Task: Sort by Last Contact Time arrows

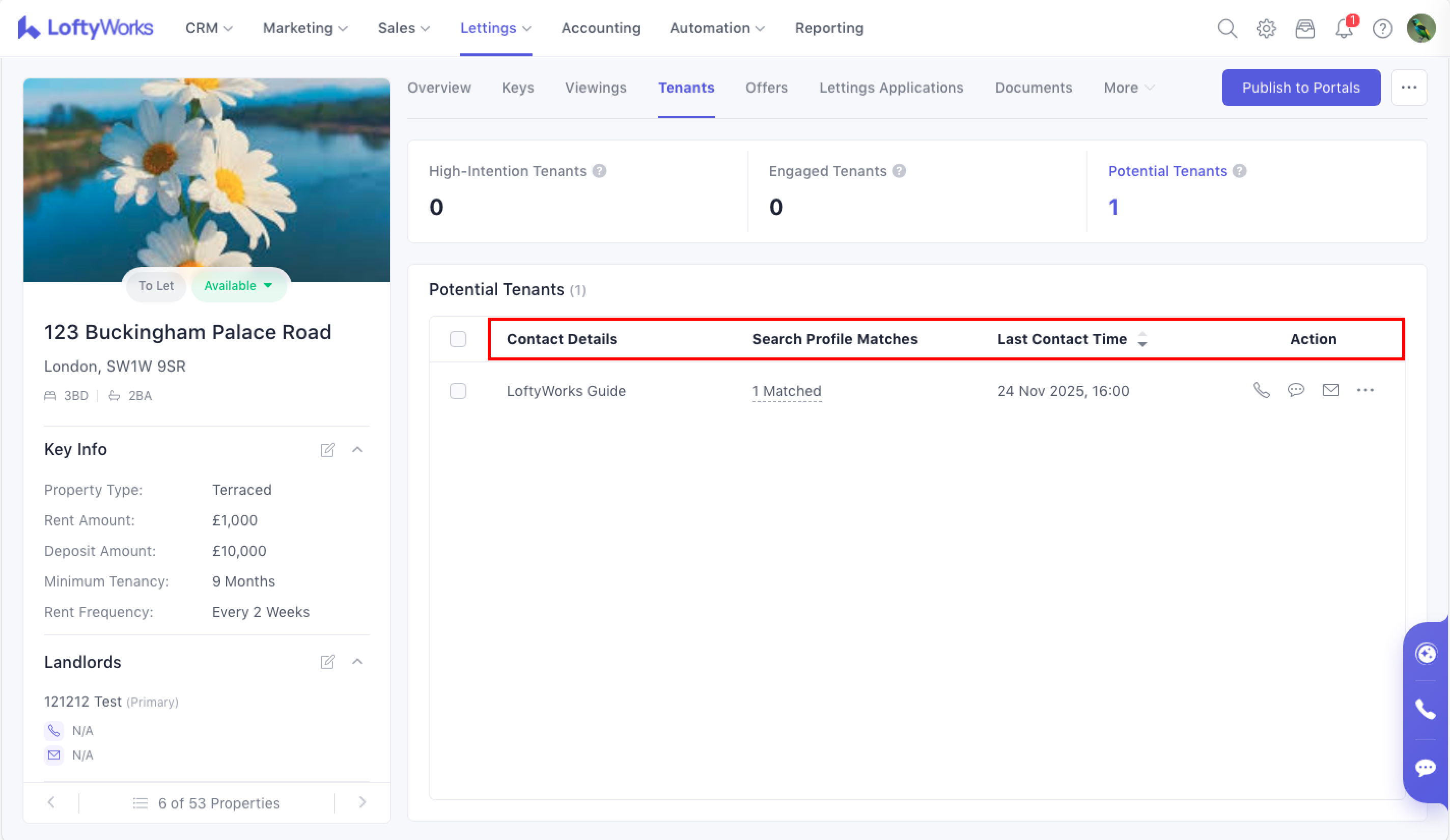Action: tap(1142, 339)
